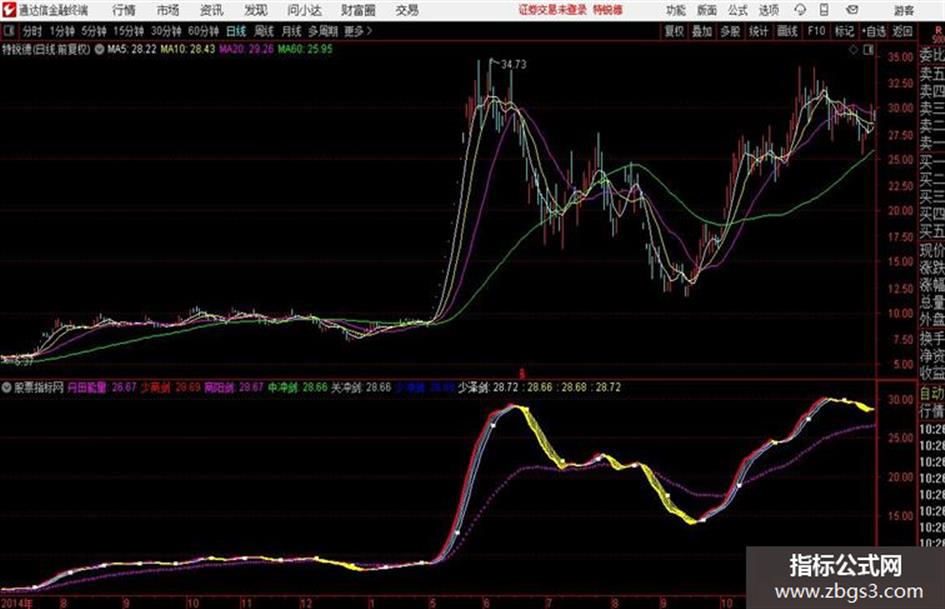Click the MA20: 29.26 indicator label
This screenshot has height=609, width=945.
click(x=246, y=49)
